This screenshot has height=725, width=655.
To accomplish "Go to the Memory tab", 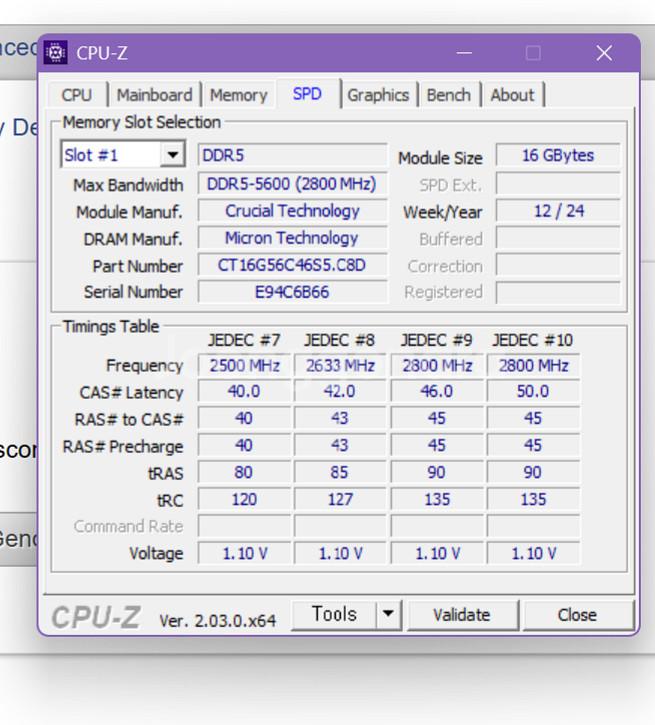I will pyautogui.click(x=239, y=95).
